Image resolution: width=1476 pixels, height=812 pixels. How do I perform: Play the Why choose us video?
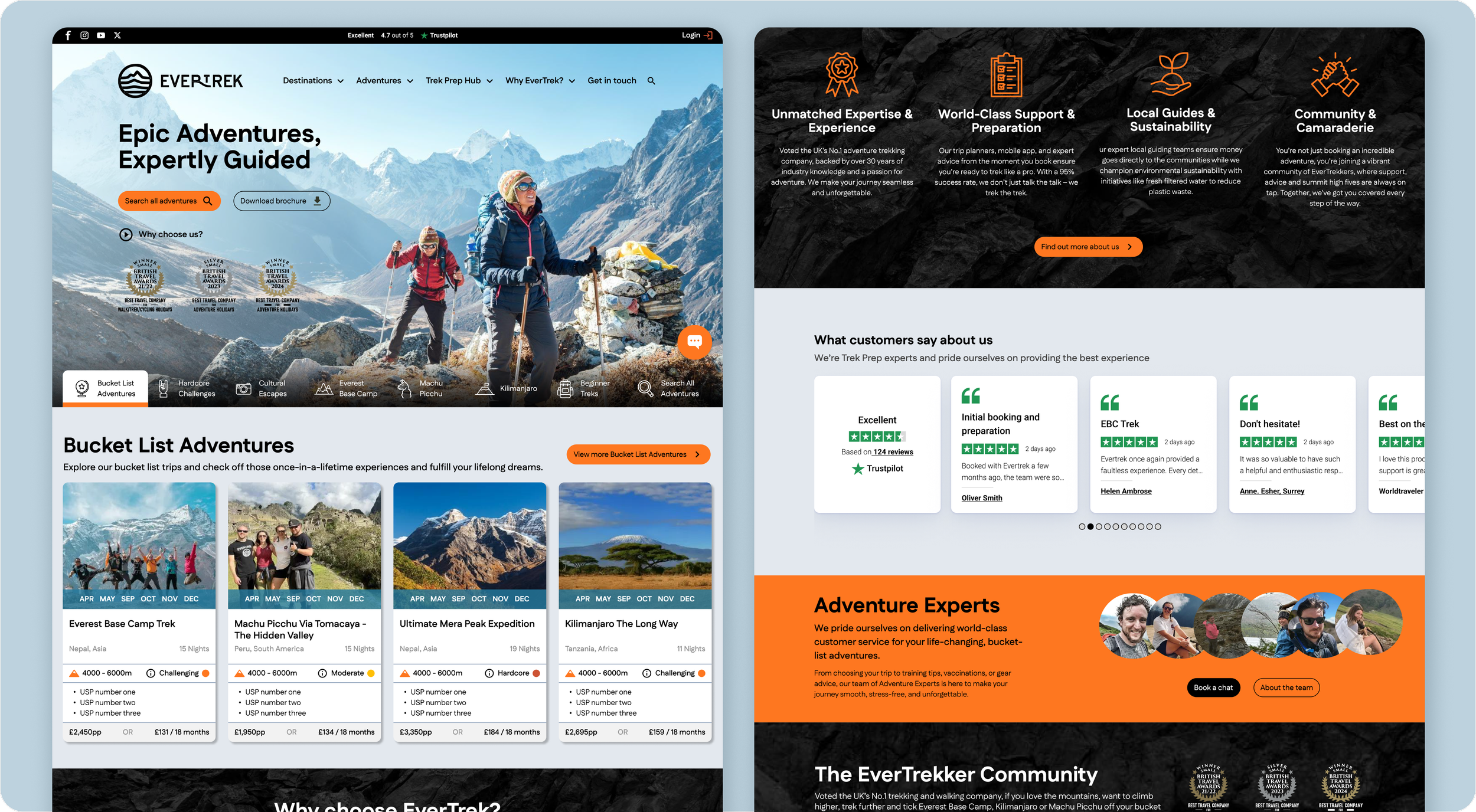[126, 234]
